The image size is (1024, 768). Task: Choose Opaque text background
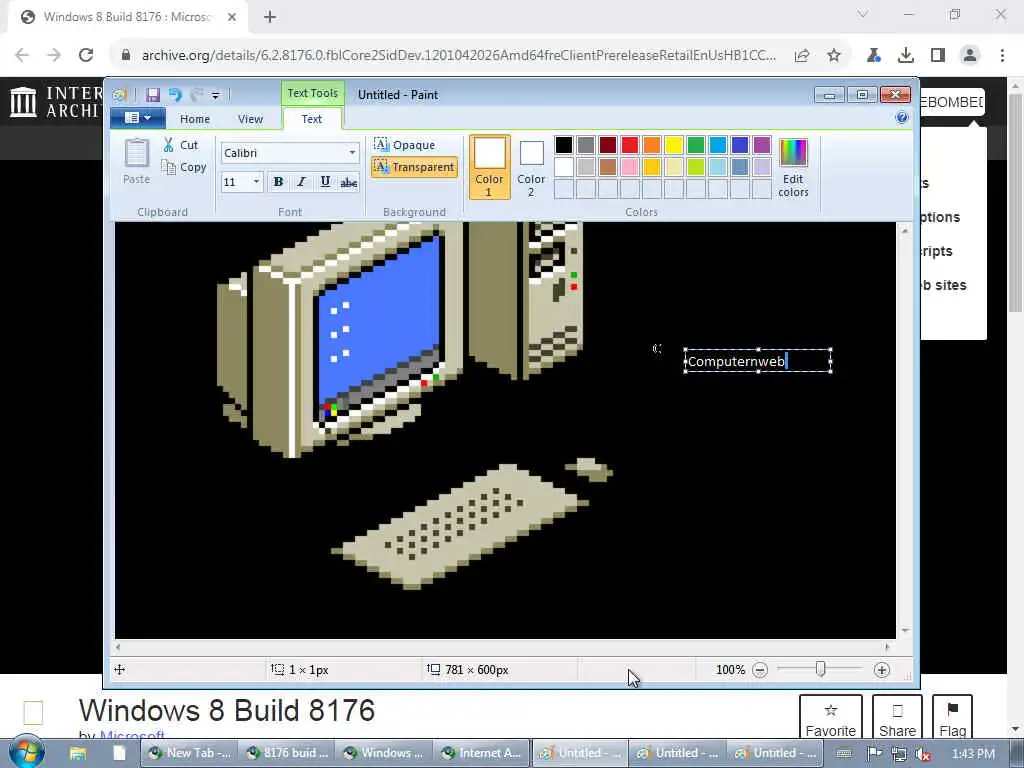pos(405,145)
